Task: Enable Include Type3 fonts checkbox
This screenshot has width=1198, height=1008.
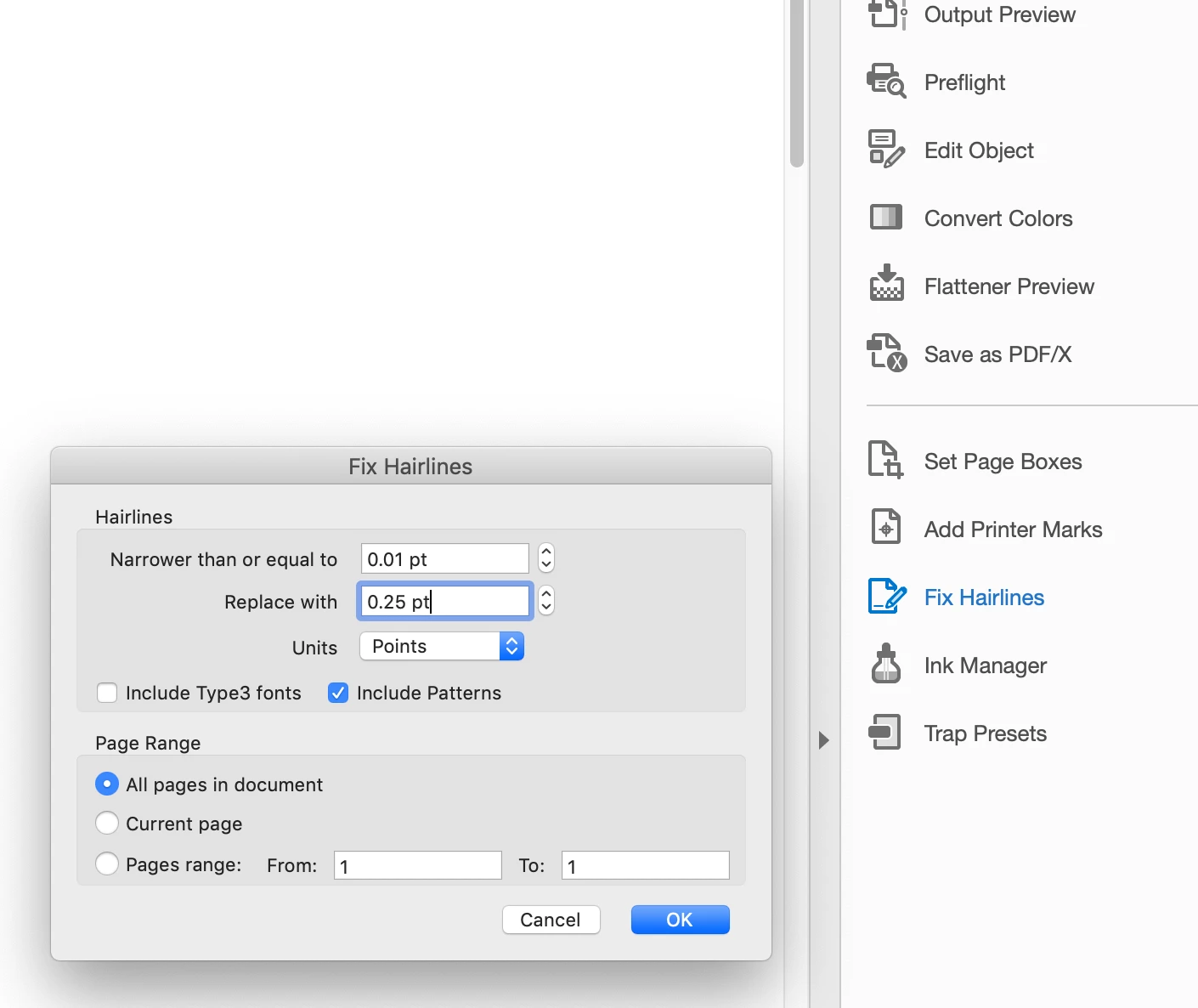Action: click(107, 693)
